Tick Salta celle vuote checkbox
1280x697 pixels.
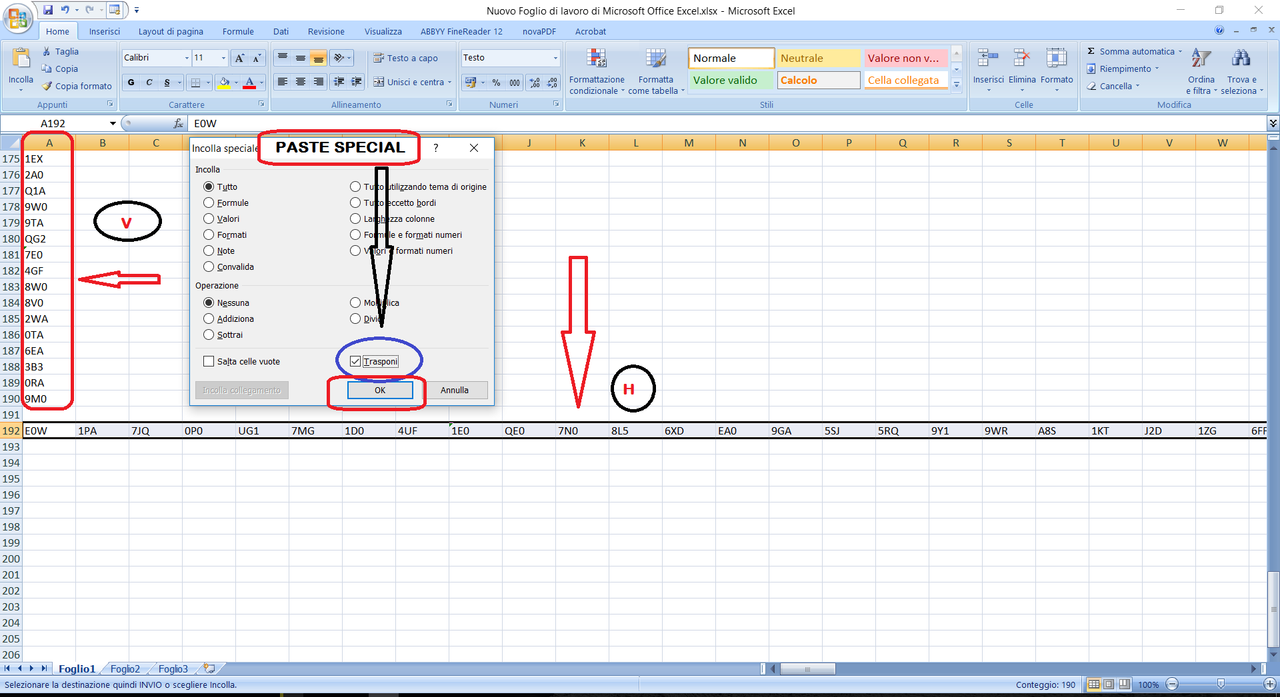coord(209,362)
